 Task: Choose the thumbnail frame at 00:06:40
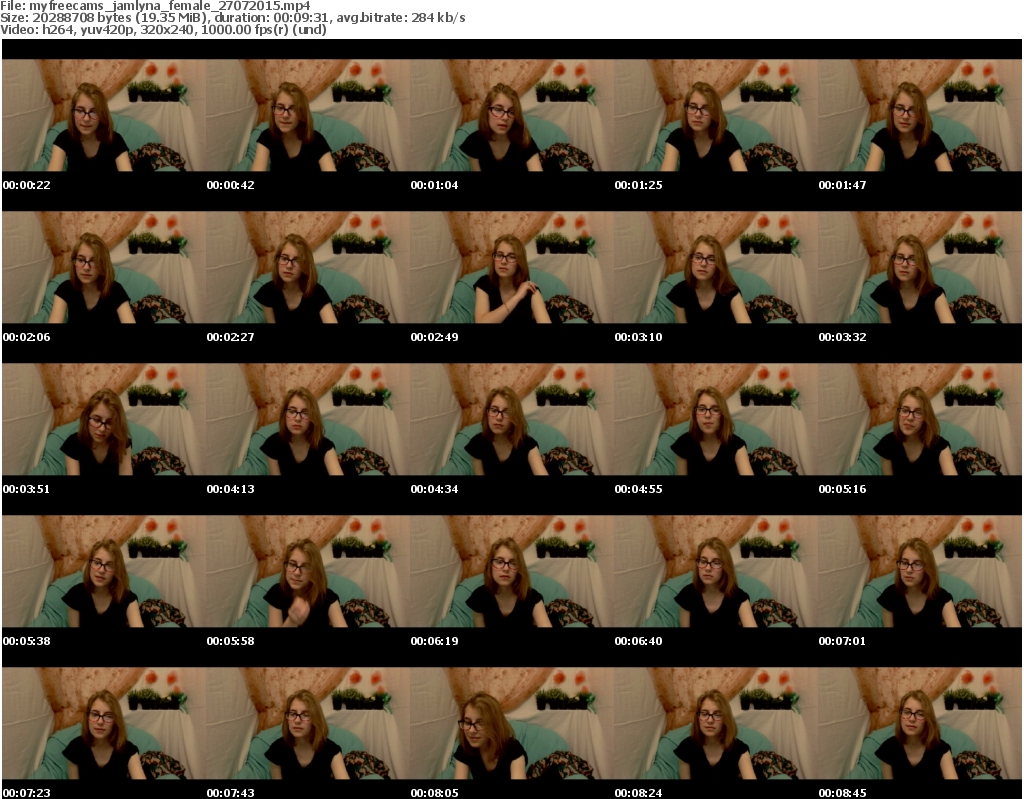pyautogui.click(x=716, y=572)
